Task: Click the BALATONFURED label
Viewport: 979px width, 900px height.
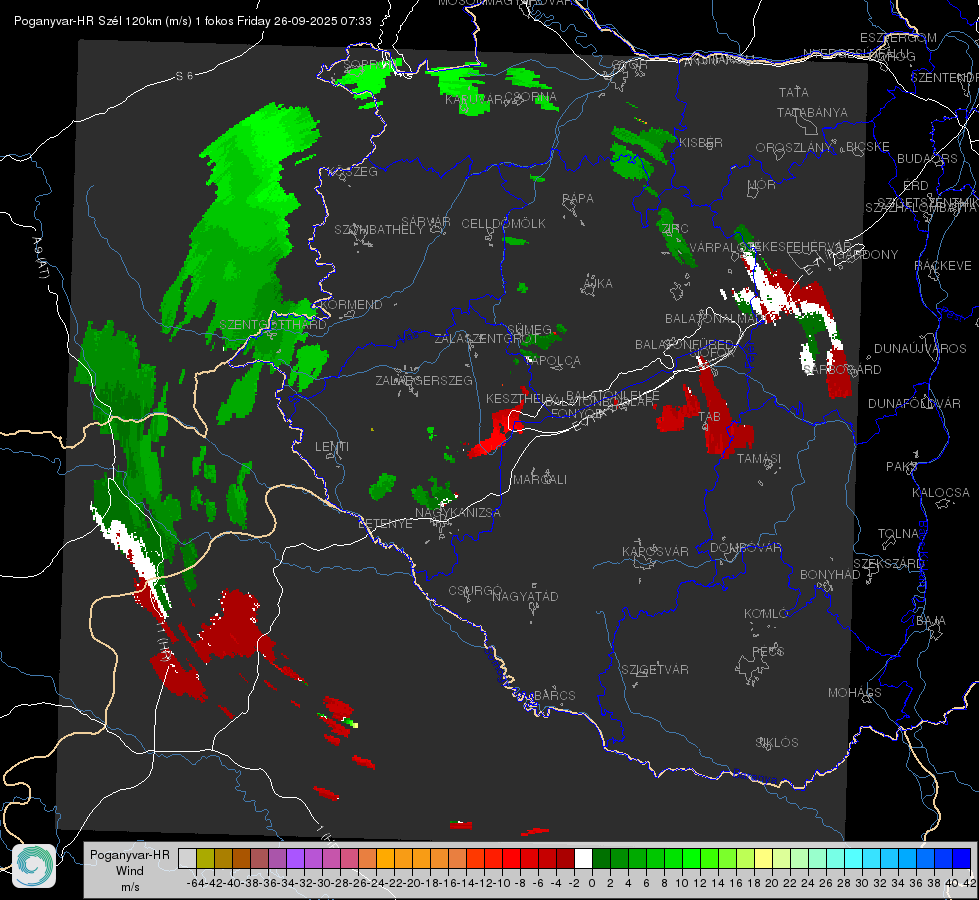Action: pos(684,345)
